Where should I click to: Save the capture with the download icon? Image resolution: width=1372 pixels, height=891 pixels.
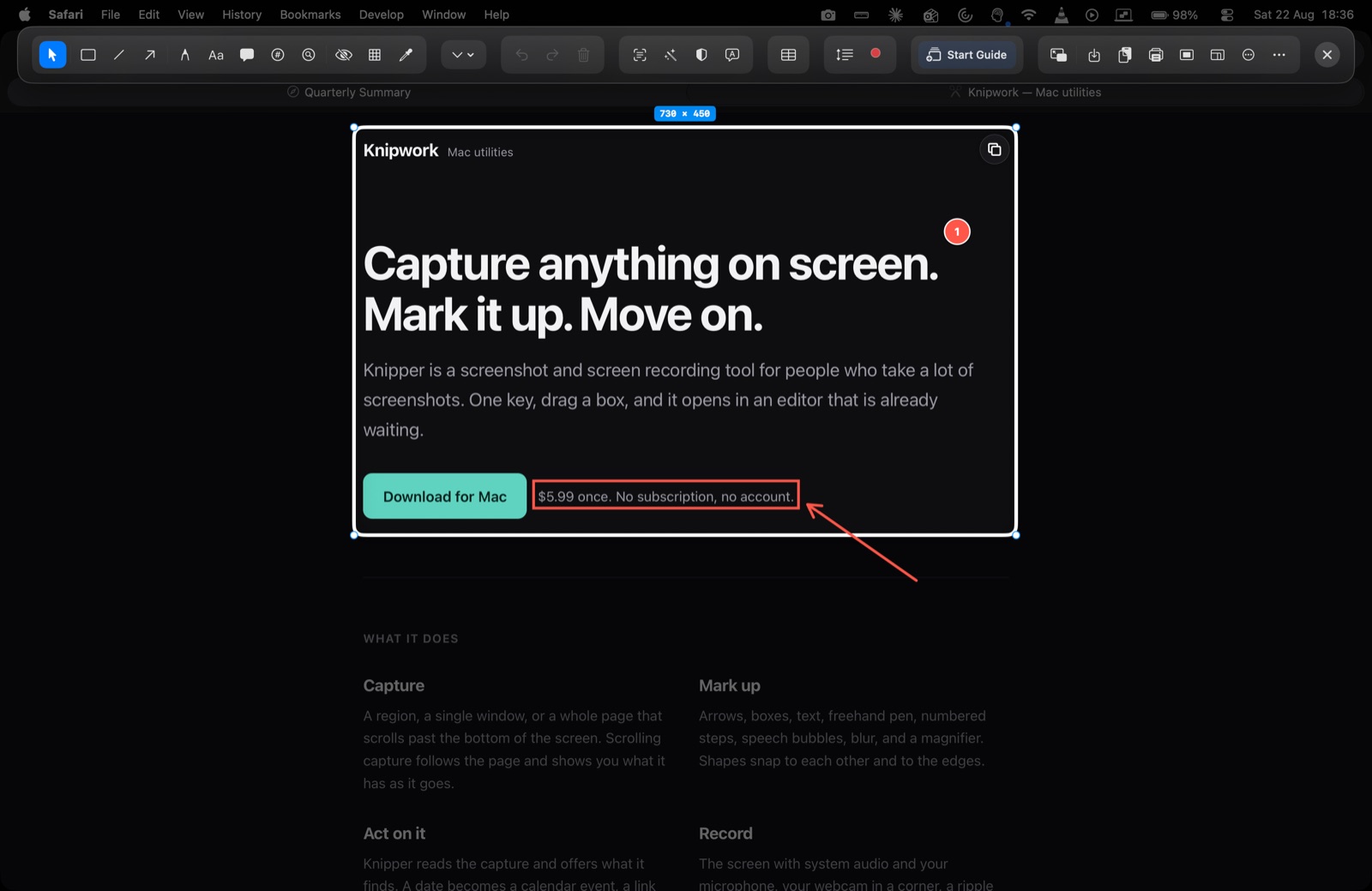[x=1094, y=55]
